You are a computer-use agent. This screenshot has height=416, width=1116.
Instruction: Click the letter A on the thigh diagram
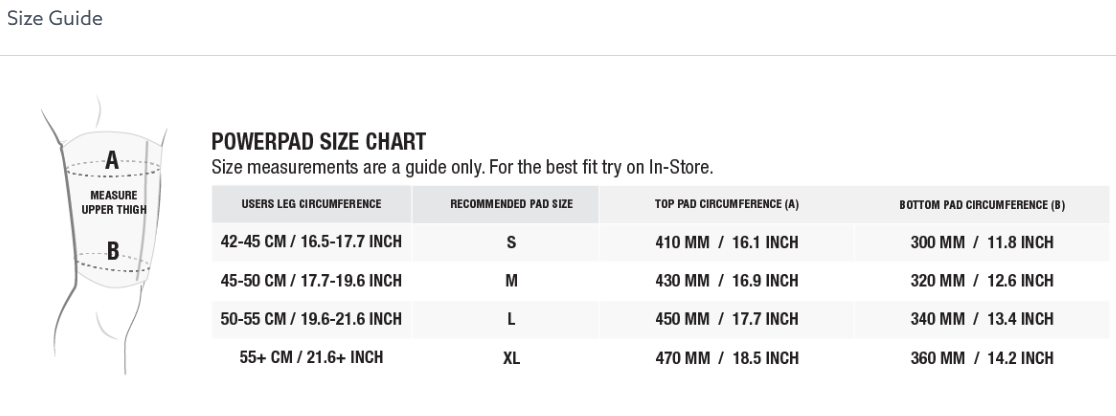(x=112, y=160)
